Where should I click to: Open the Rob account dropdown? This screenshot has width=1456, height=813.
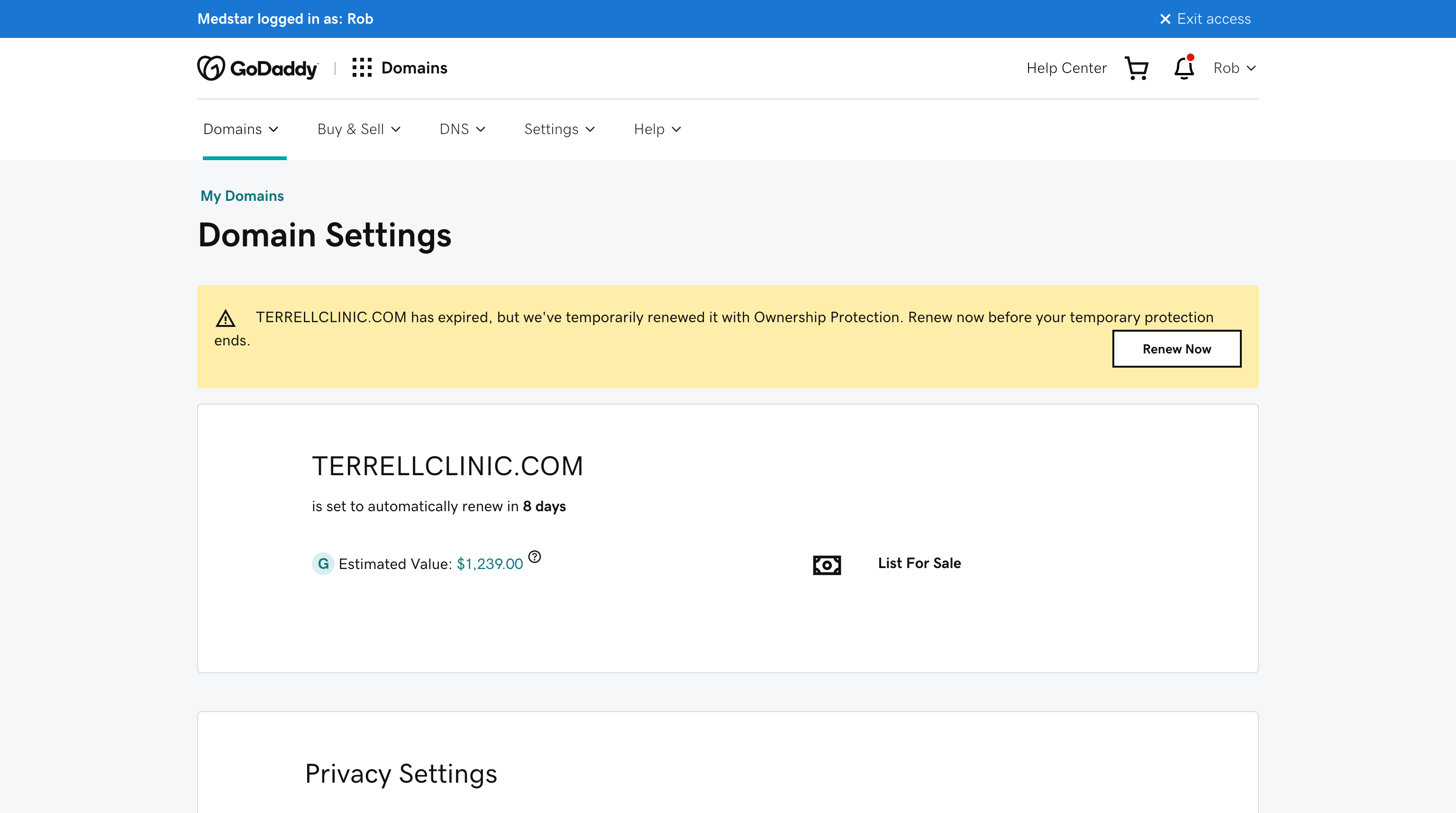pos(1235,68)
